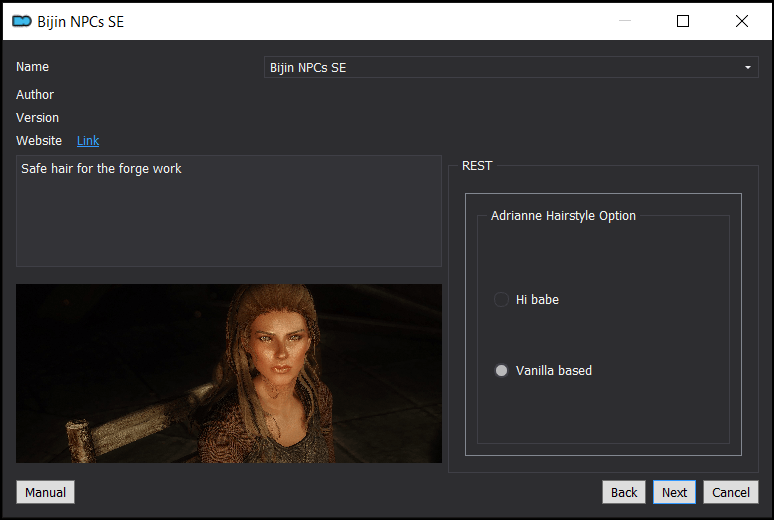This screenshot has height=520, width=774.
Task: Click the Manual button
Action: [45, 492]
